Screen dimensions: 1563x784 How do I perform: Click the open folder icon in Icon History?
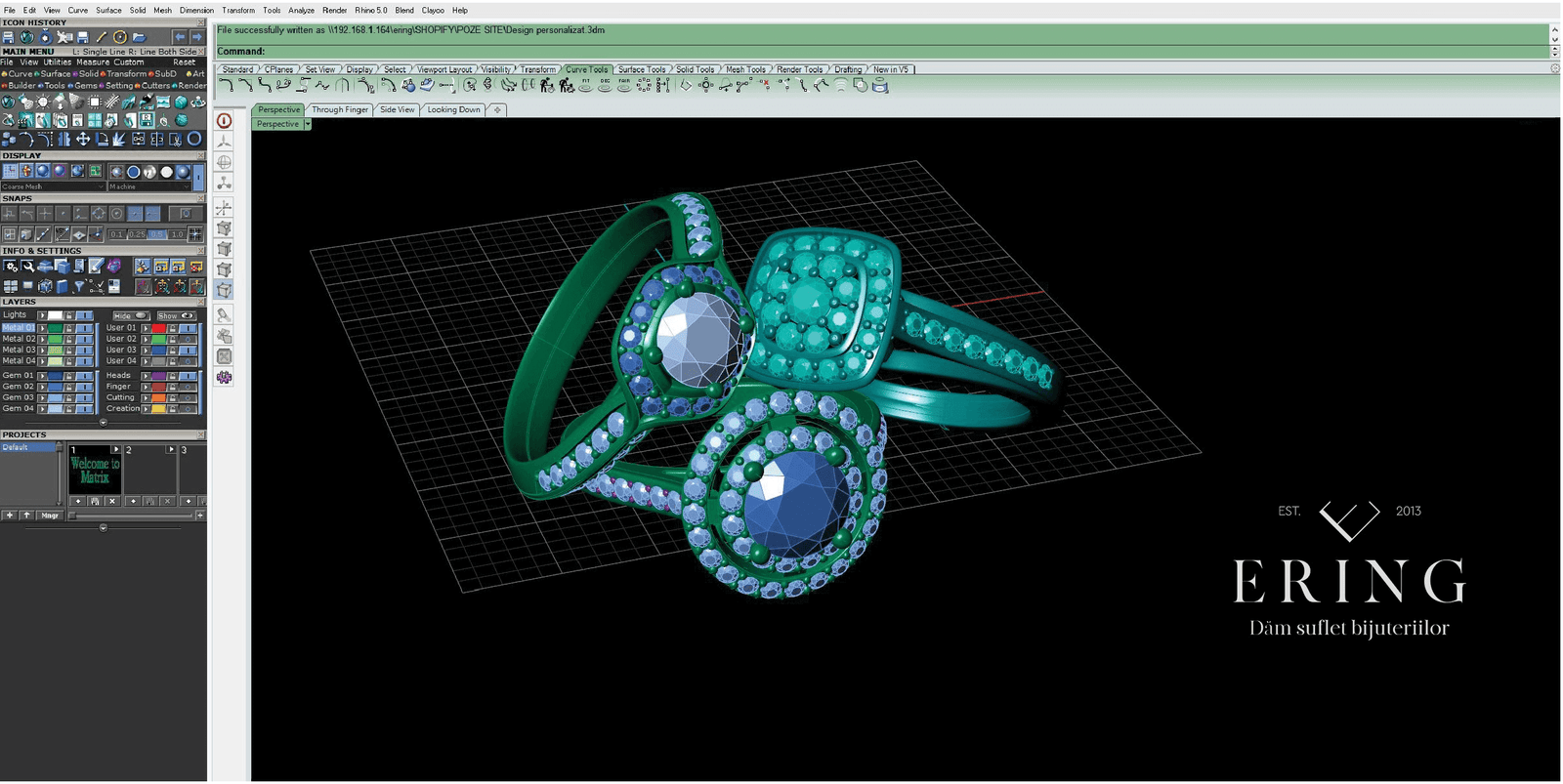139,37
